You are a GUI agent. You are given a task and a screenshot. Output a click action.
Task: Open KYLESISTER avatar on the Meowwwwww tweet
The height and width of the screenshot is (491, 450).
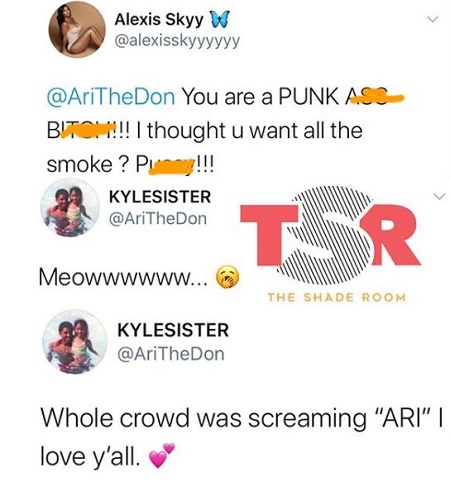pyautogui.click(x=70, y=208)
